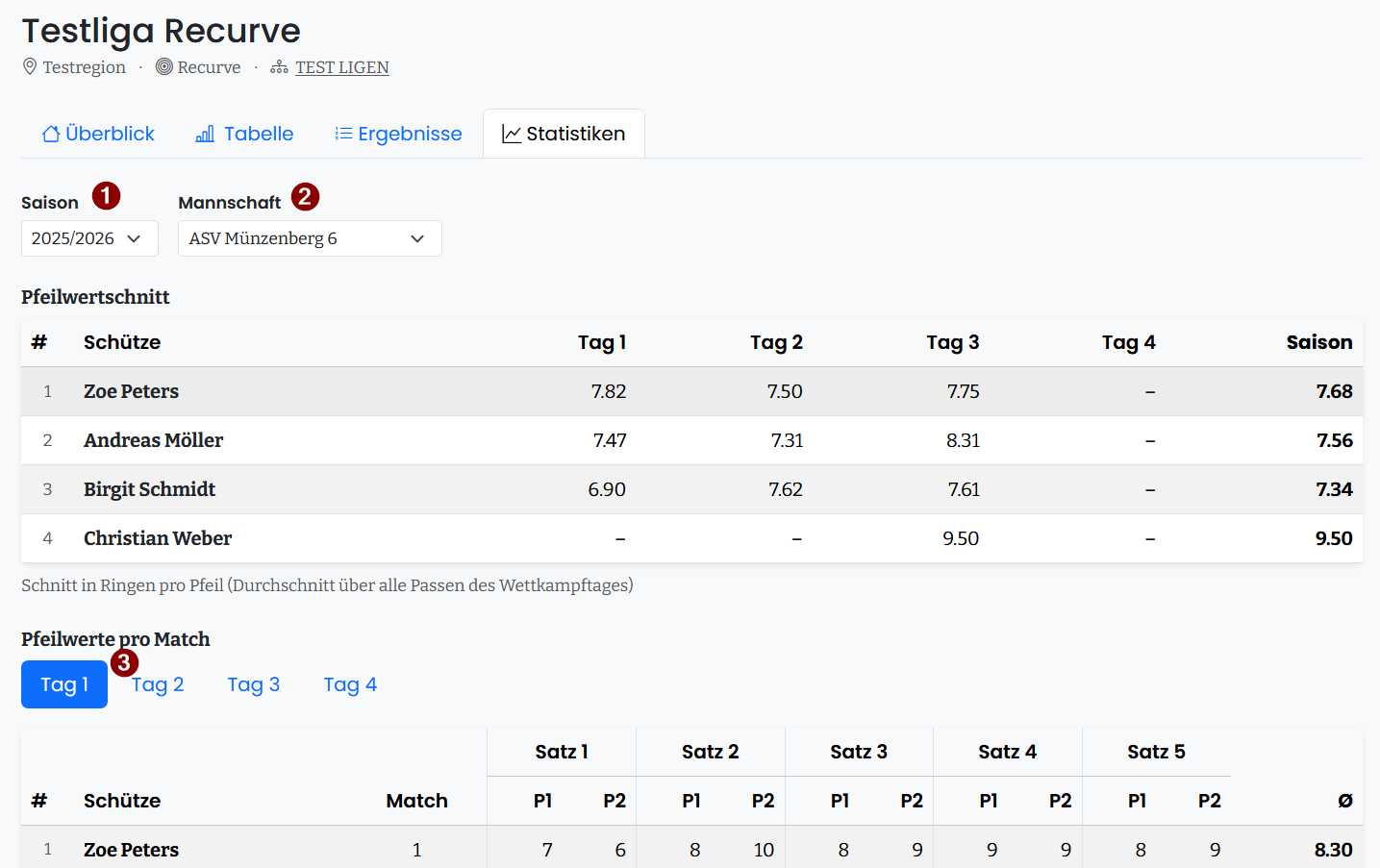The height and width of the screenshot is (868, 1380).
Task: Select the Tag 3 match-day pill
Action: pos(254,684)
